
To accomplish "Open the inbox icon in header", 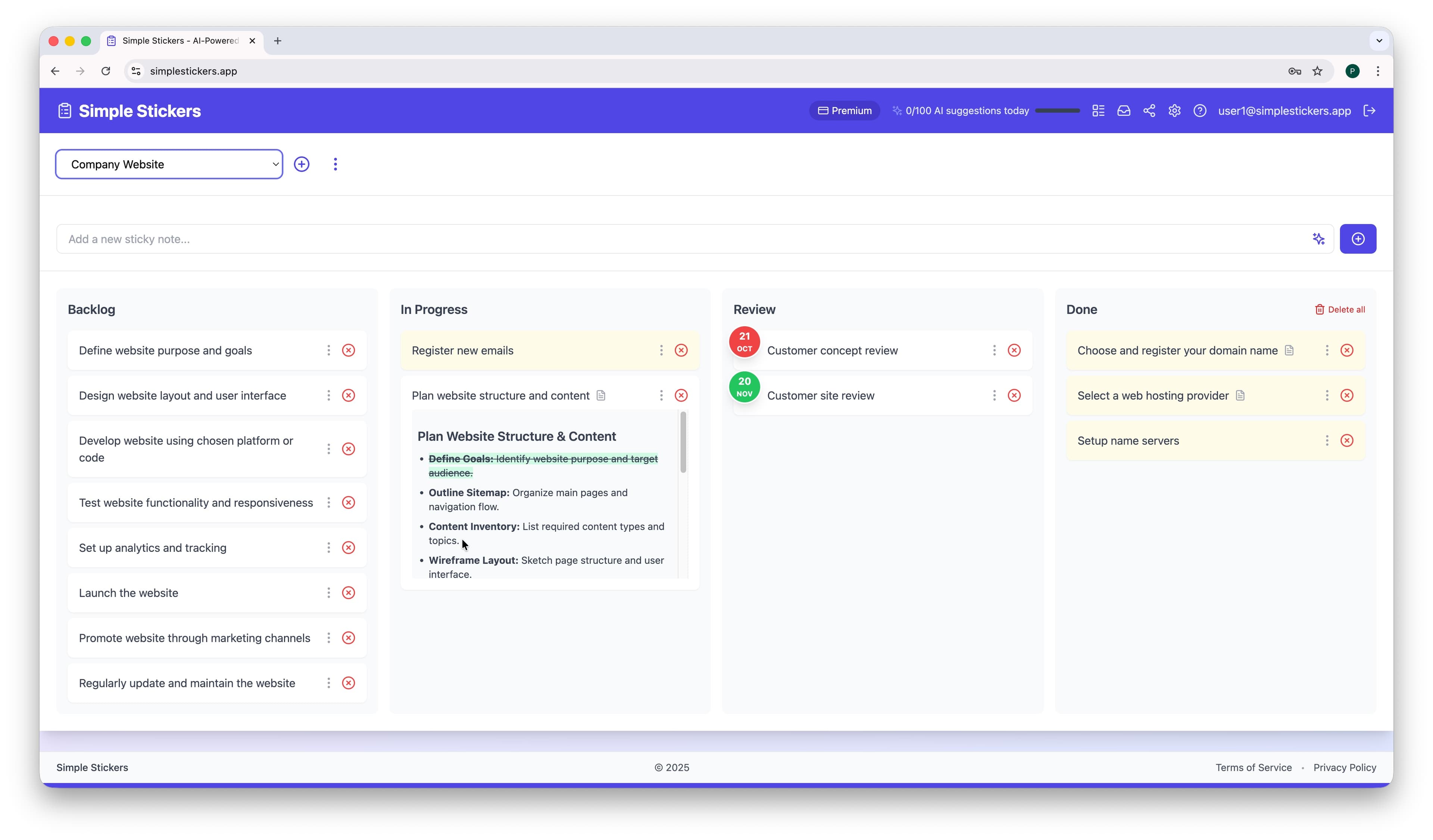I will [x=1123, y=111].
